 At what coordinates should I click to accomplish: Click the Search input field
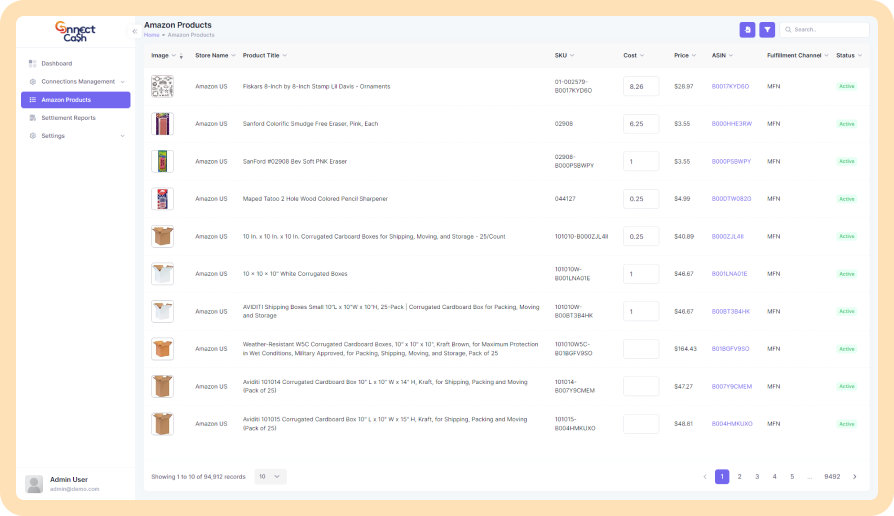(x=825, y=30)
